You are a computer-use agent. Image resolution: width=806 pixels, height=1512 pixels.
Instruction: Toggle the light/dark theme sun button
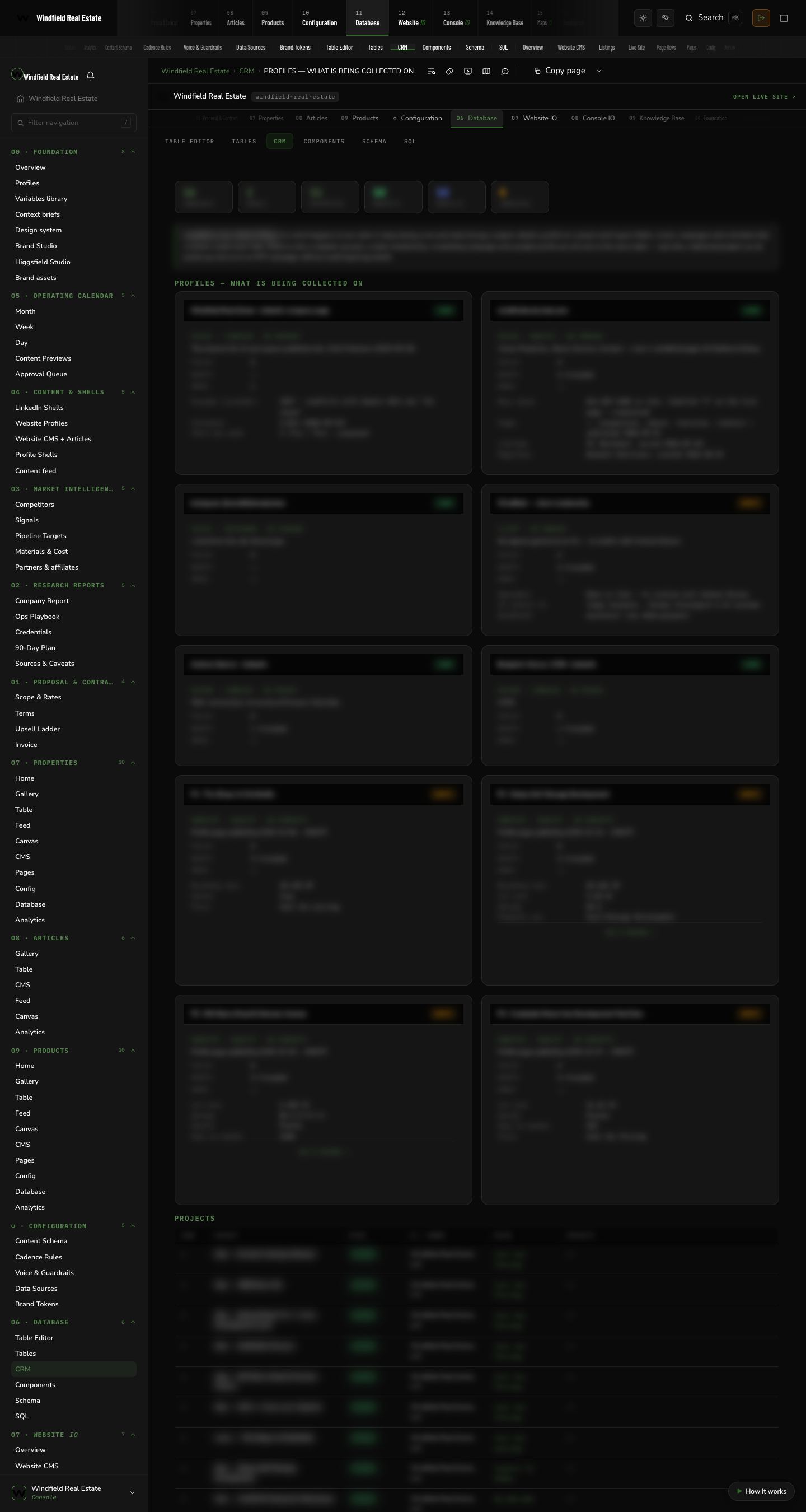point(643,17)
